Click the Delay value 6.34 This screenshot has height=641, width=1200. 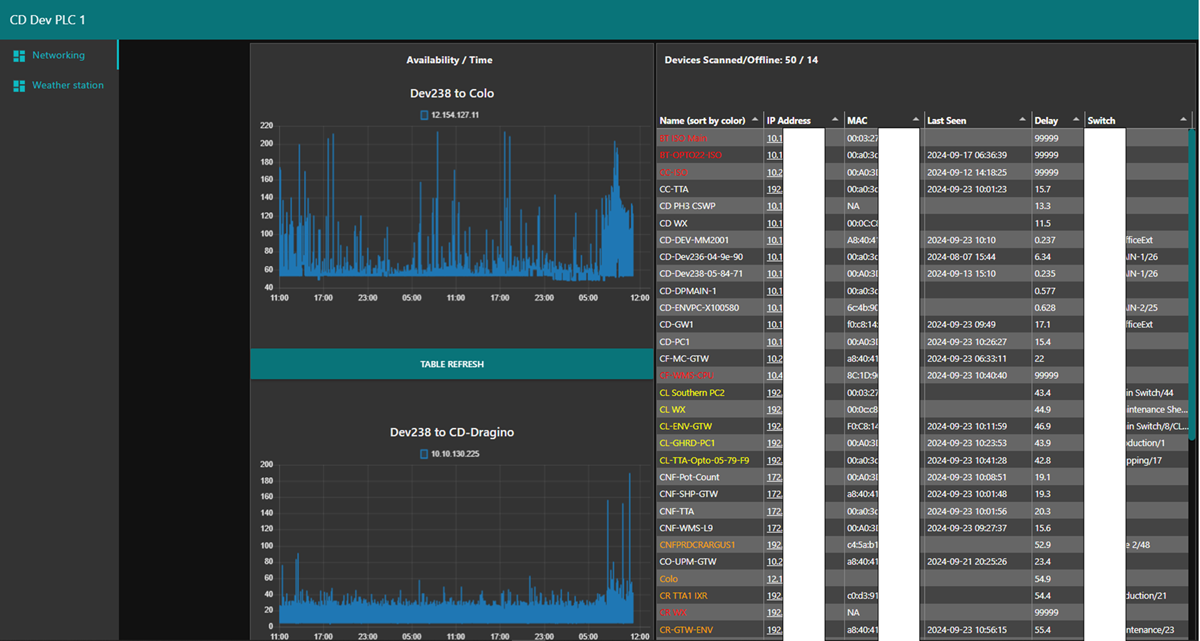coord(1043,257)
